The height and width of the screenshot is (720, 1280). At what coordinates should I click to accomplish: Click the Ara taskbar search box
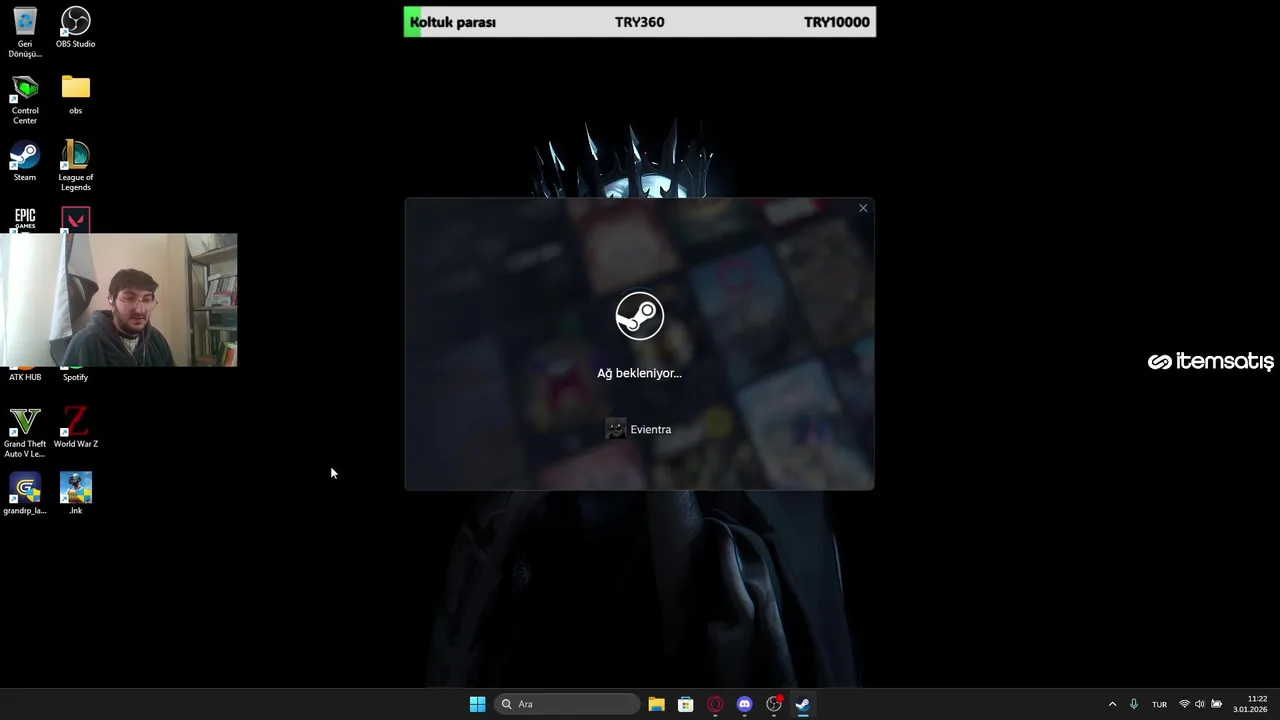(x=568, y=704)
